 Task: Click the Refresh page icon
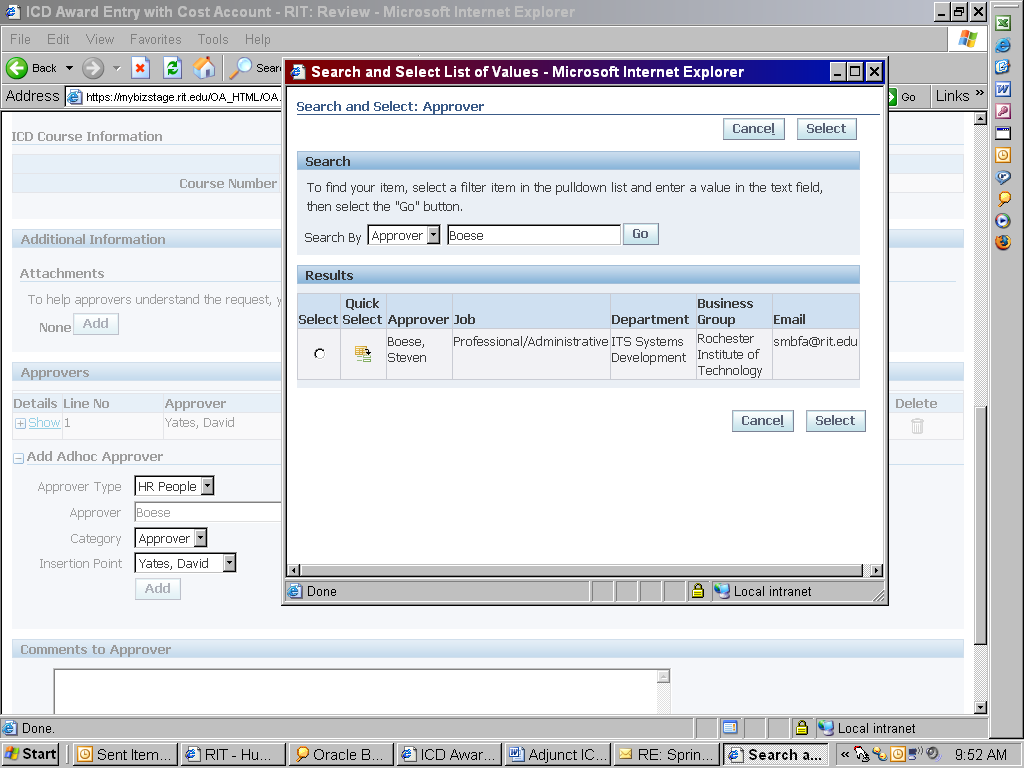(172, 68)
